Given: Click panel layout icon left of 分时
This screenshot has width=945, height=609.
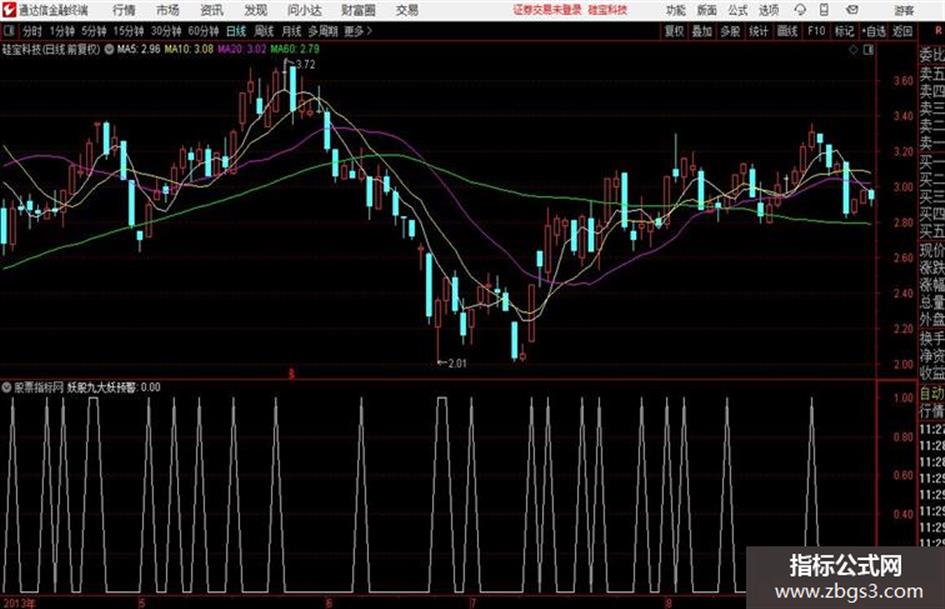Looking at the screenshot, I should click(x=8, y=31).
